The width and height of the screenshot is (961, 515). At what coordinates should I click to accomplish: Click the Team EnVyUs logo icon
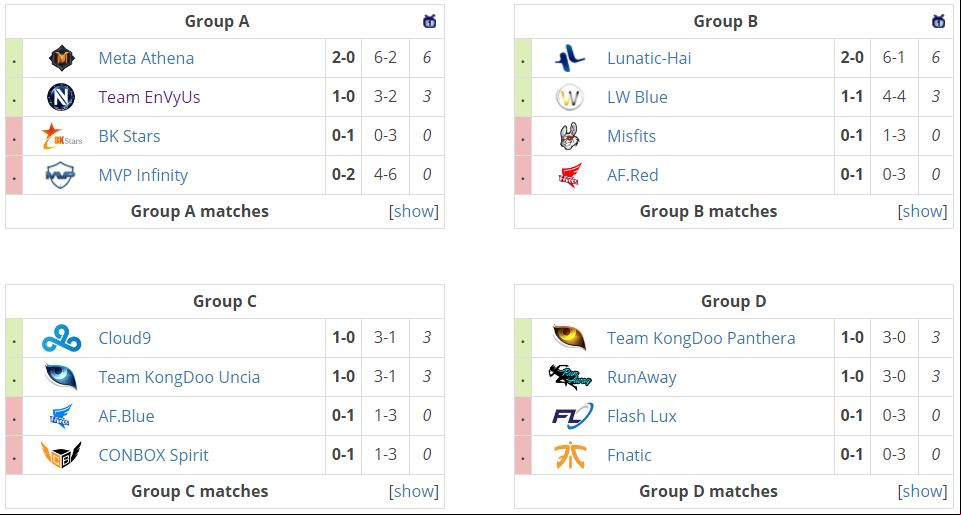[61, 97]
